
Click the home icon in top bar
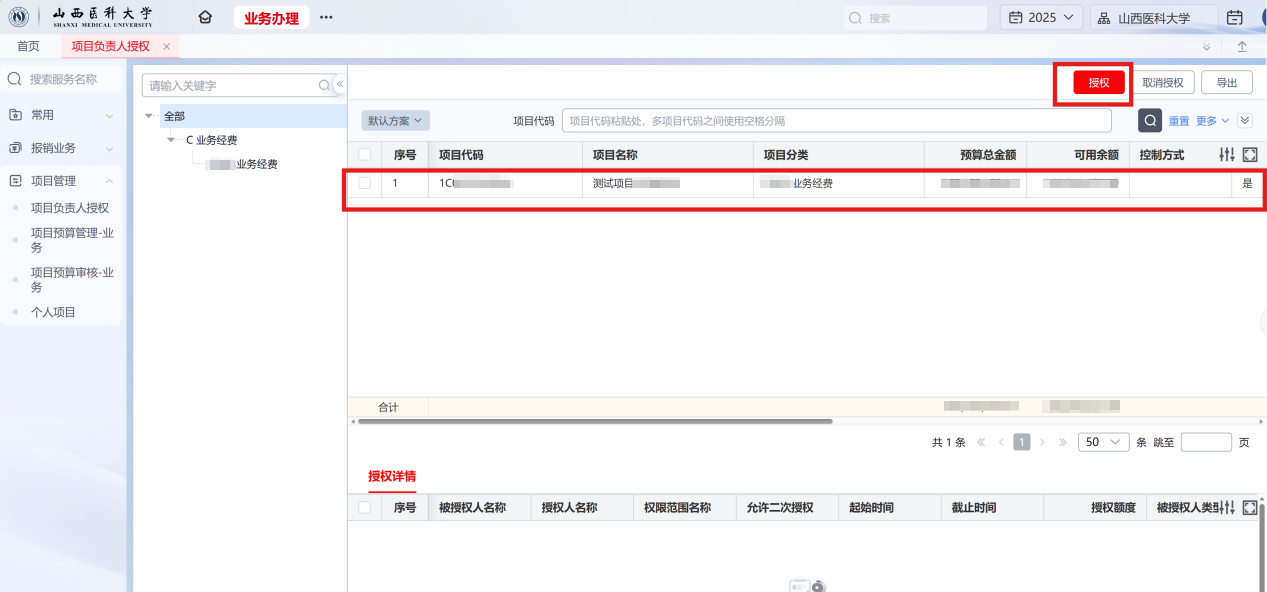(205, 18)
